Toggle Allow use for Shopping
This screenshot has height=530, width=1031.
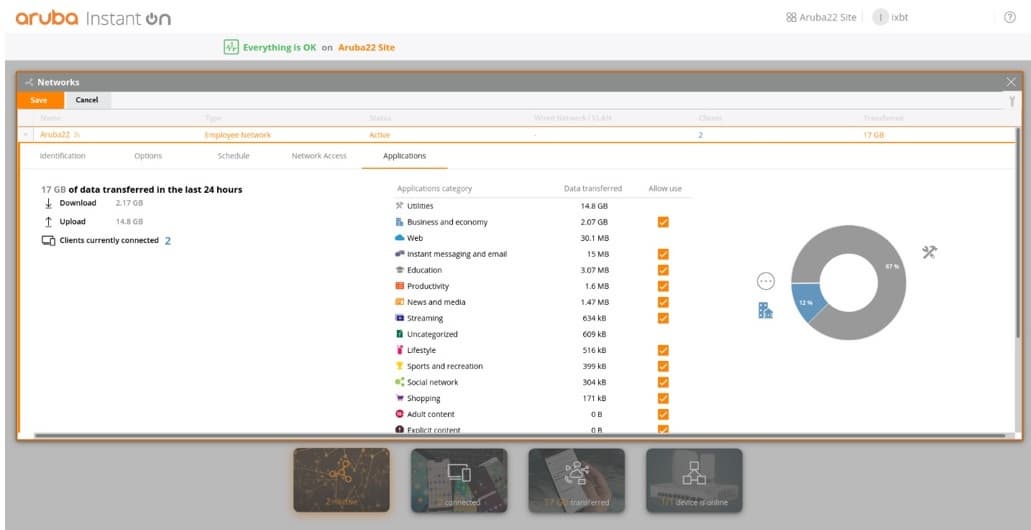click(x=663, y=398)
